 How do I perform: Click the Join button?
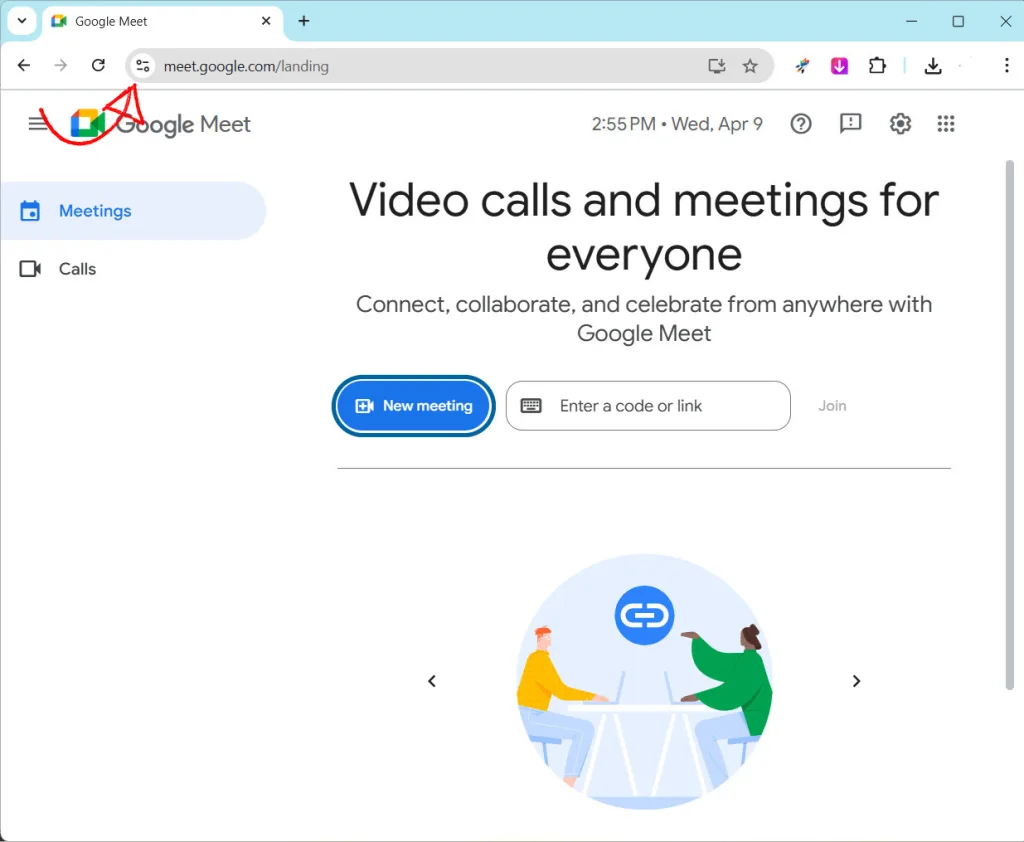[832, 406]
